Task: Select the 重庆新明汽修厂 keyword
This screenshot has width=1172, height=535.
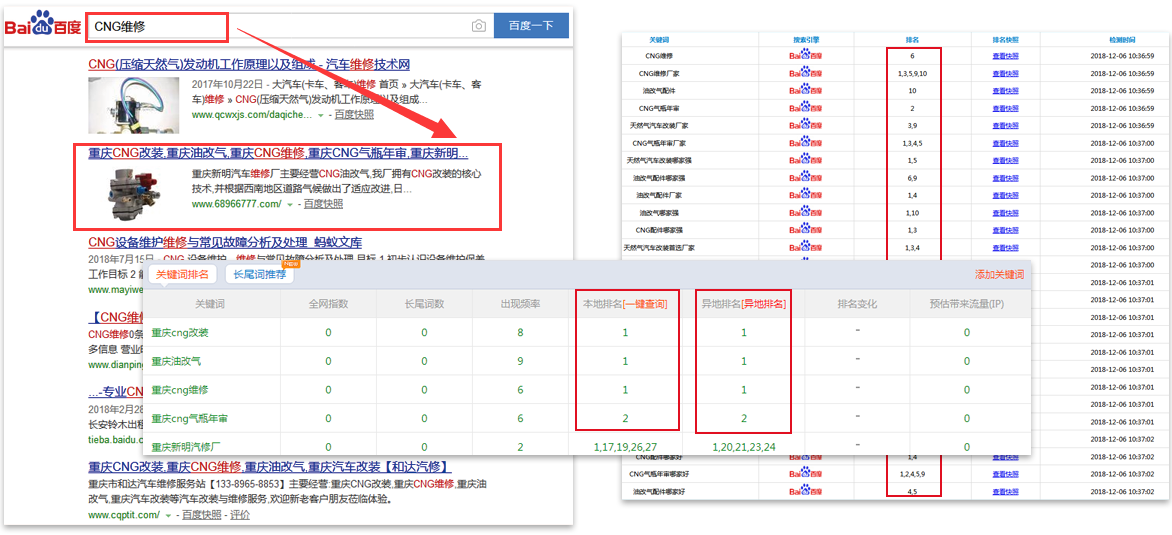Action: [x=185, y=448]
